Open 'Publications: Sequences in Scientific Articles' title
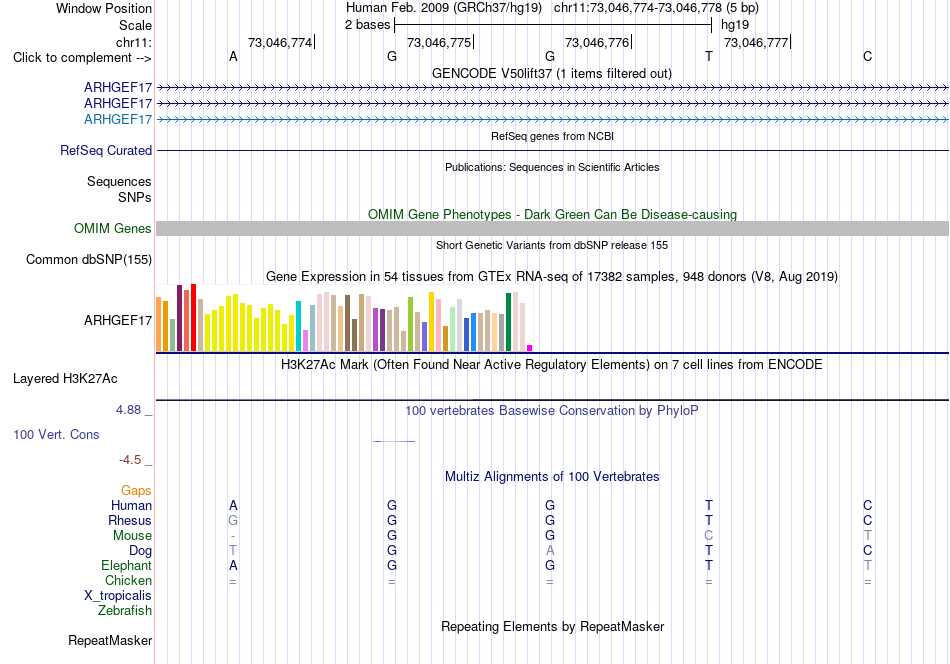 tap(552, 167)
